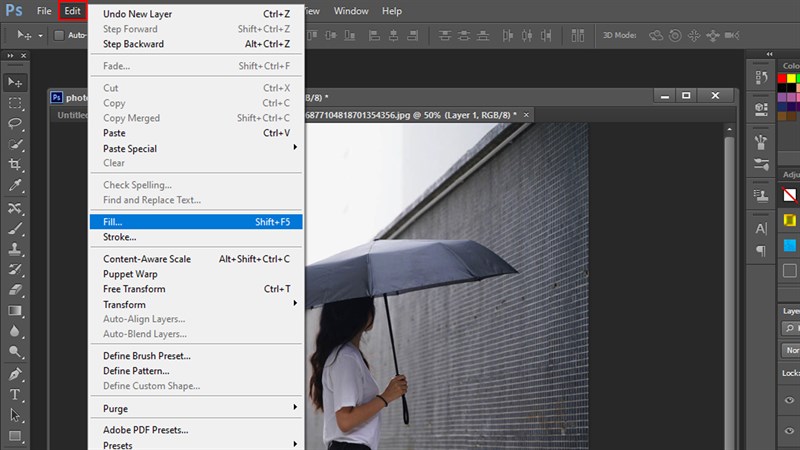Image resolution: width=800 pixels, height=450 pixels.
Task: Select the Clone Stamp tool
Action: click(x=15, y=249)
